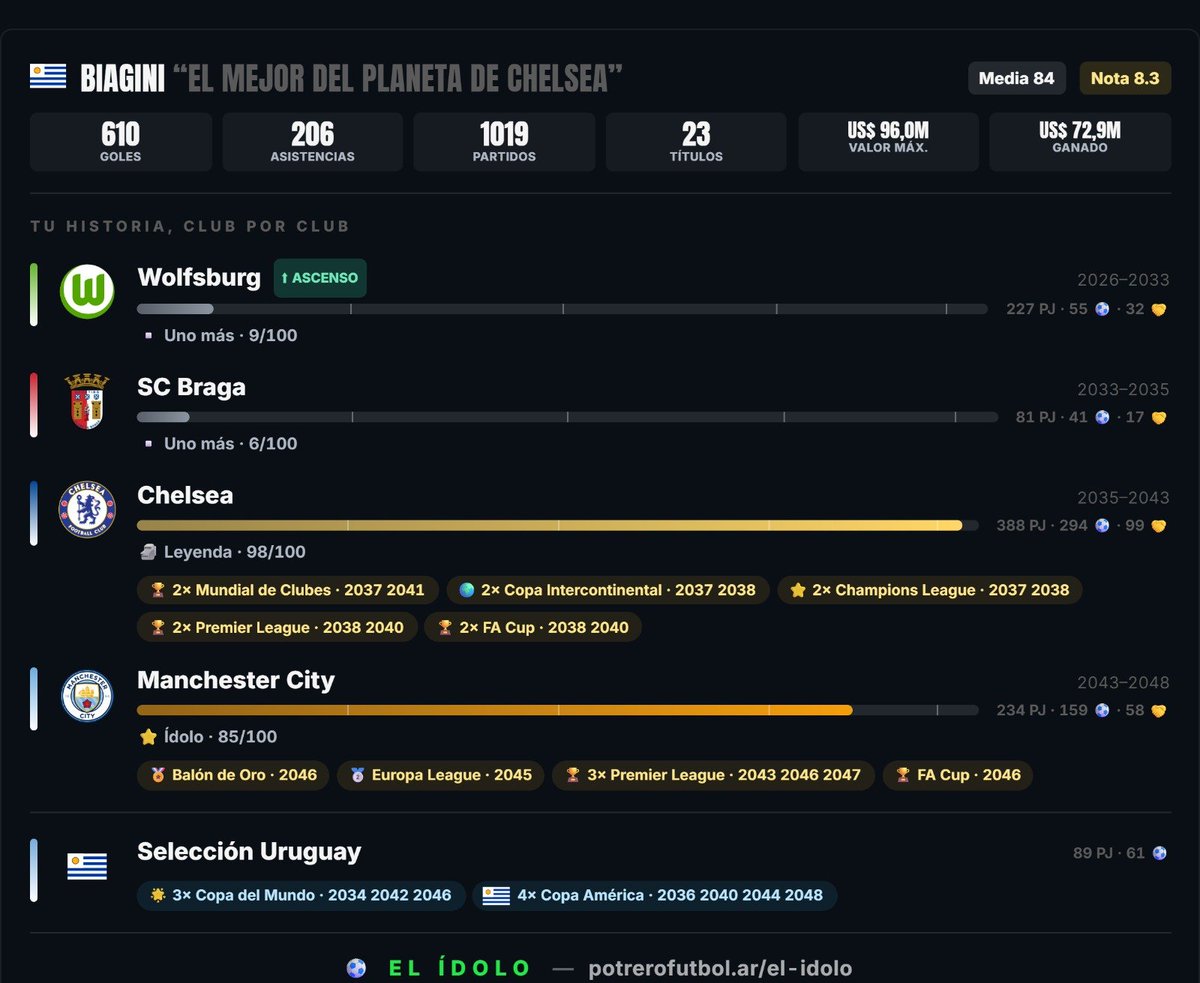The width and height of the screenshot is (1200, 983).
Task: Click the globe icon in Copa Intercontinental badge
Action: [x=467, y=590]
